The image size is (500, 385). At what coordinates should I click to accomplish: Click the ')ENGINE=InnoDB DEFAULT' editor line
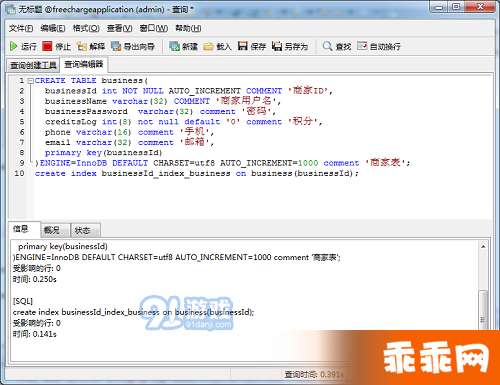[222, 163]
